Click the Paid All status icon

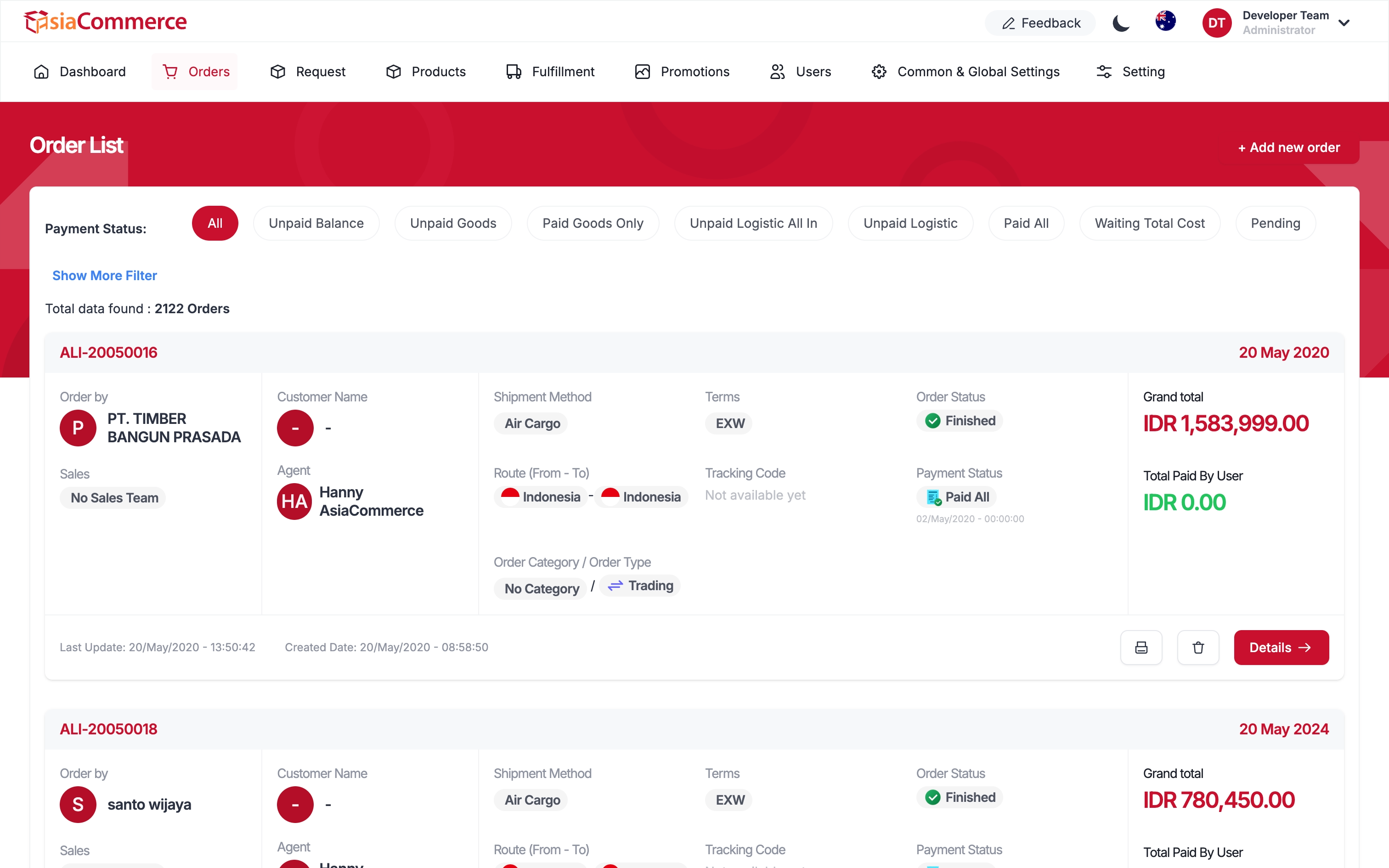coord(934,497)
